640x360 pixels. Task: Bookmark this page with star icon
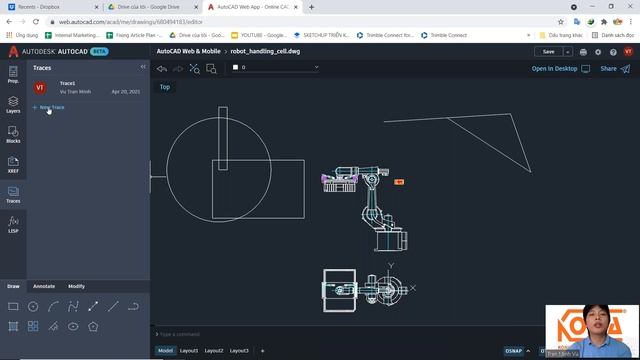coord(561,22)
